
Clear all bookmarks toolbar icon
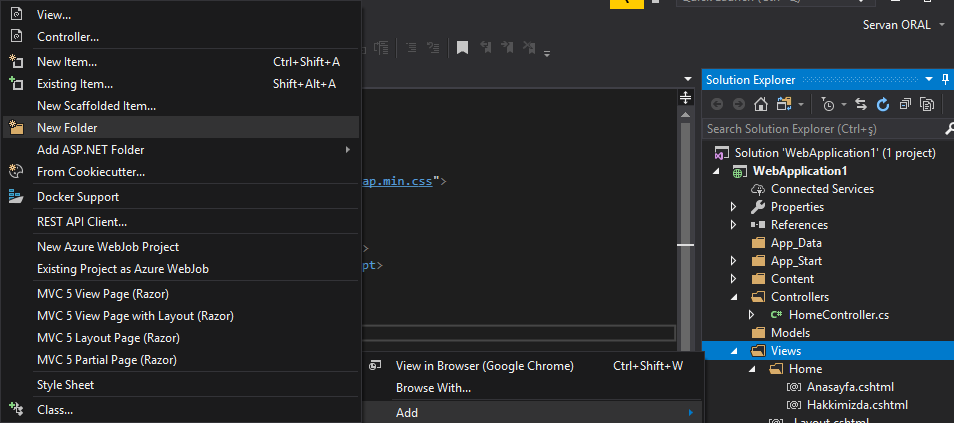tap(529, 47)
